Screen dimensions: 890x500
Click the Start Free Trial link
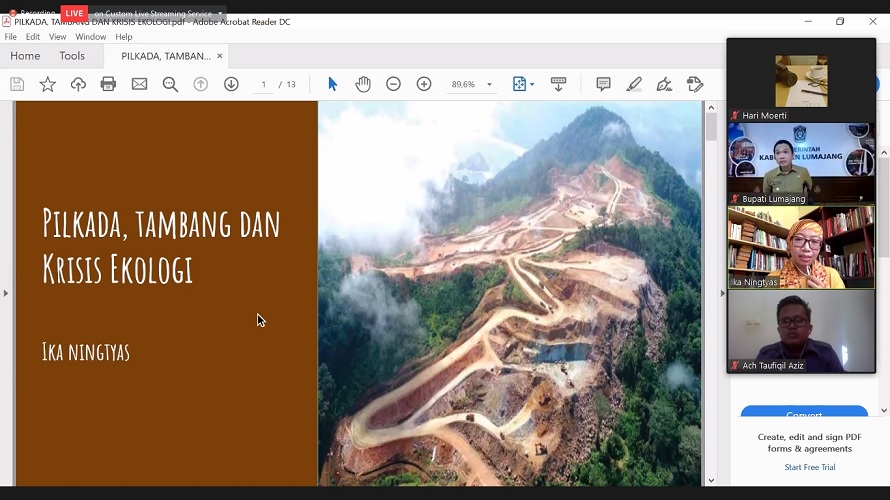809,467
